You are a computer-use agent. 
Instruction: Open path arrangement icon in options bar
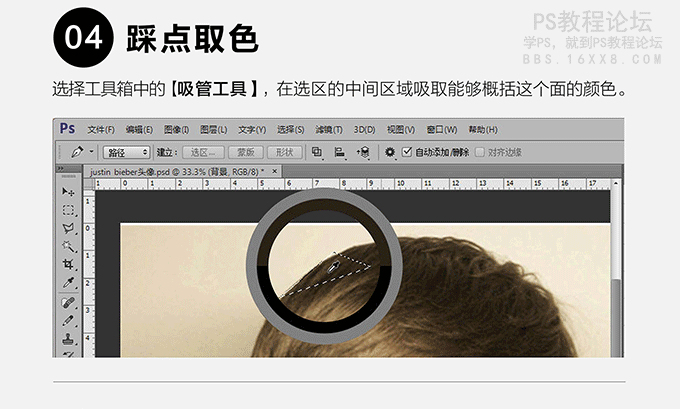(x=363, y=152)
